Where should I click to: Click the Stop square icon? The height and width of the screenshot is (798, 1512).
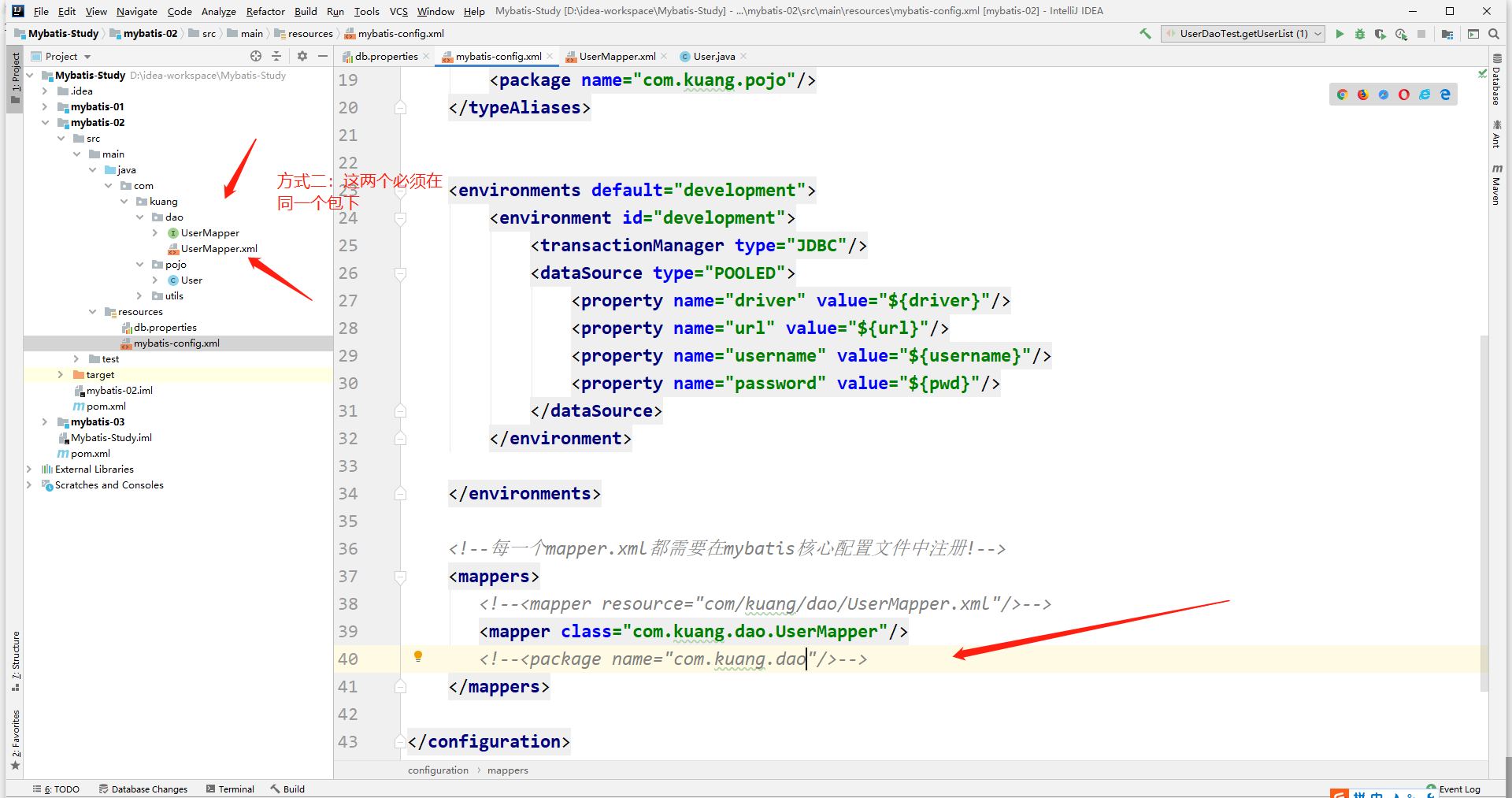point(1421,34)
